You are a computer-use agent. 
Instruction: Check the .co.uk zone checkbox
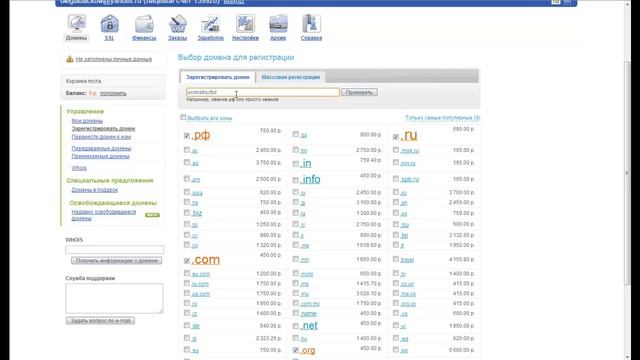pos(396,283)
